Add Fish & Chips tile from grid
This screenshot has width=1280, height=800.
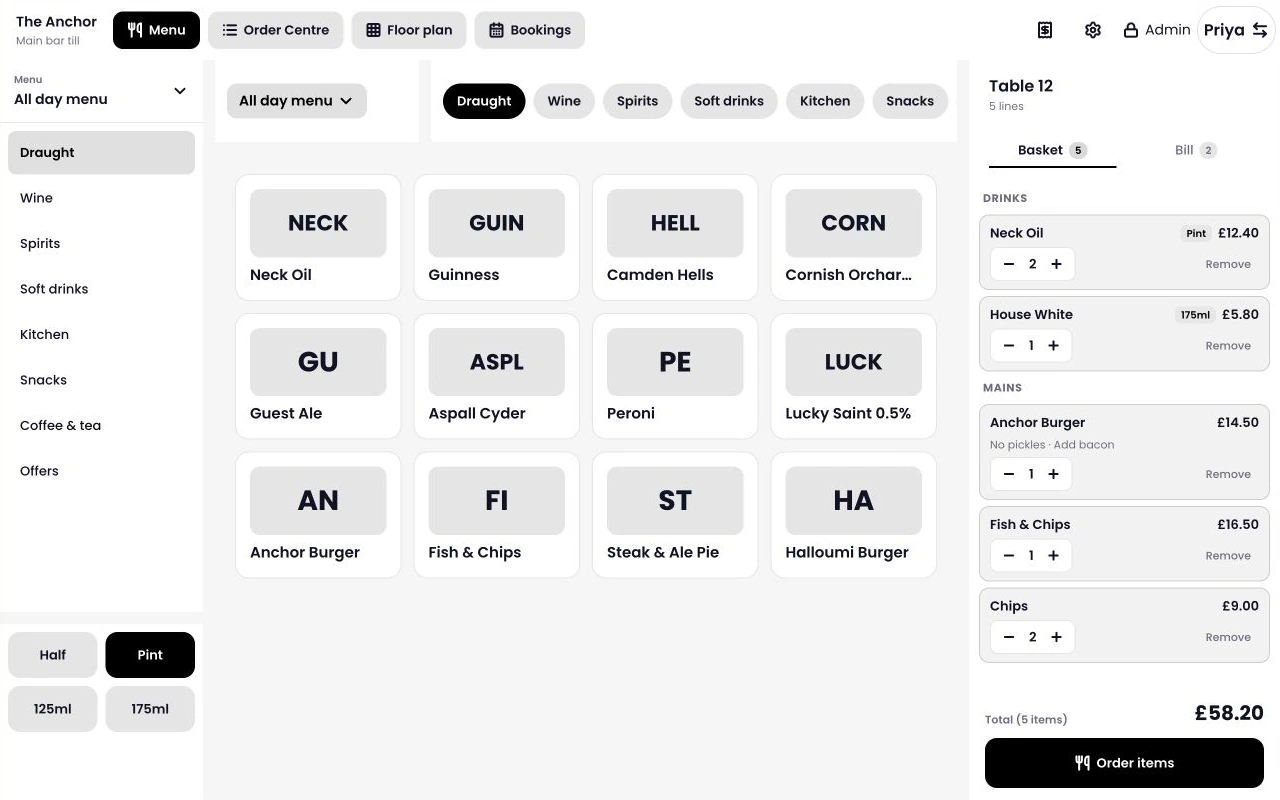point(497,515)
